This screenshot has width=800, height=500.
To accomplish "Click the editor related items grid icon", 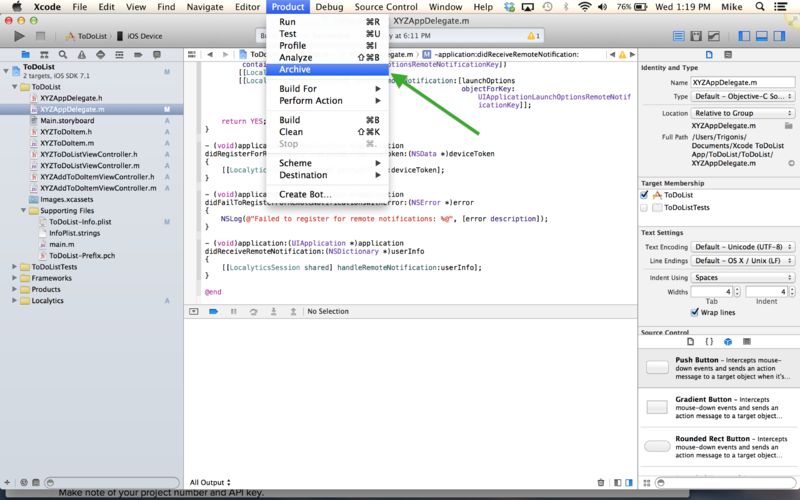I will (x=192, y=54).
